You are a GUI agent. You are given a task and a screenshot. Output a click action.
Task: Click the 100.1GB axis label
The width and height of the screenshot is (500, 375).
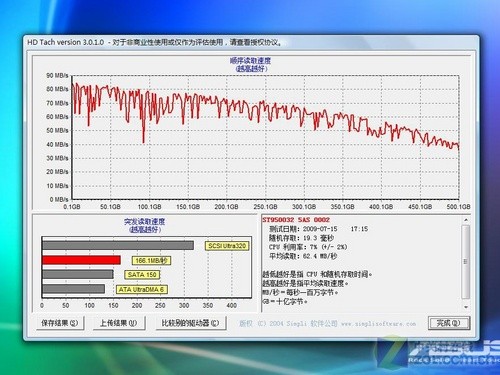click(x=149, y=207)
